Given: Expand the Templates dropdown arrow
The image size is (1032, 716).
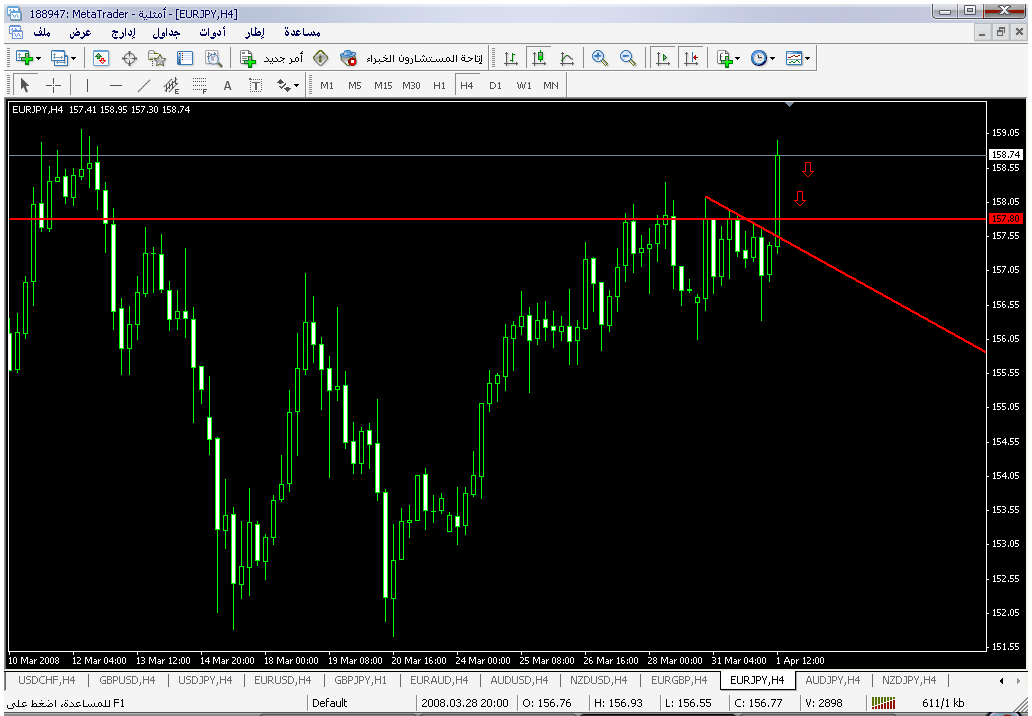Looking at the screenshot, I should pos(808,59).
